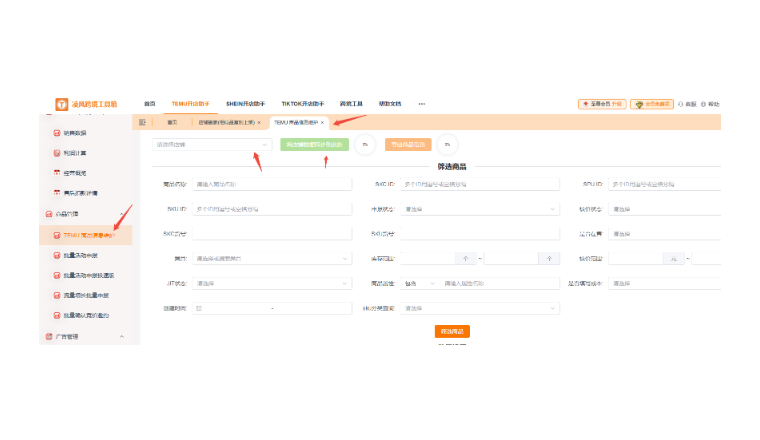Viewport: 760px width, 440px height.
Task: Focus the 商品名称 input field
Action: point(272,185)
